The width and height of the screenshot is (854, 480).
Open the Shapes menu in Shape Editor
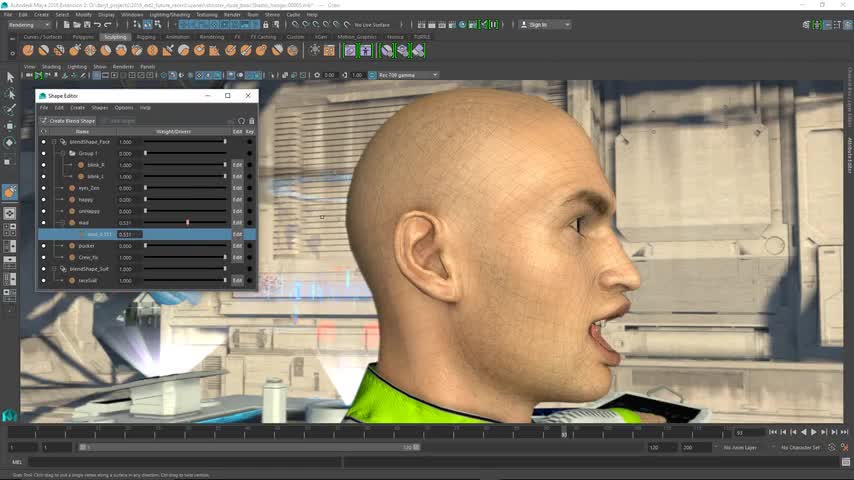pos(99,107)
